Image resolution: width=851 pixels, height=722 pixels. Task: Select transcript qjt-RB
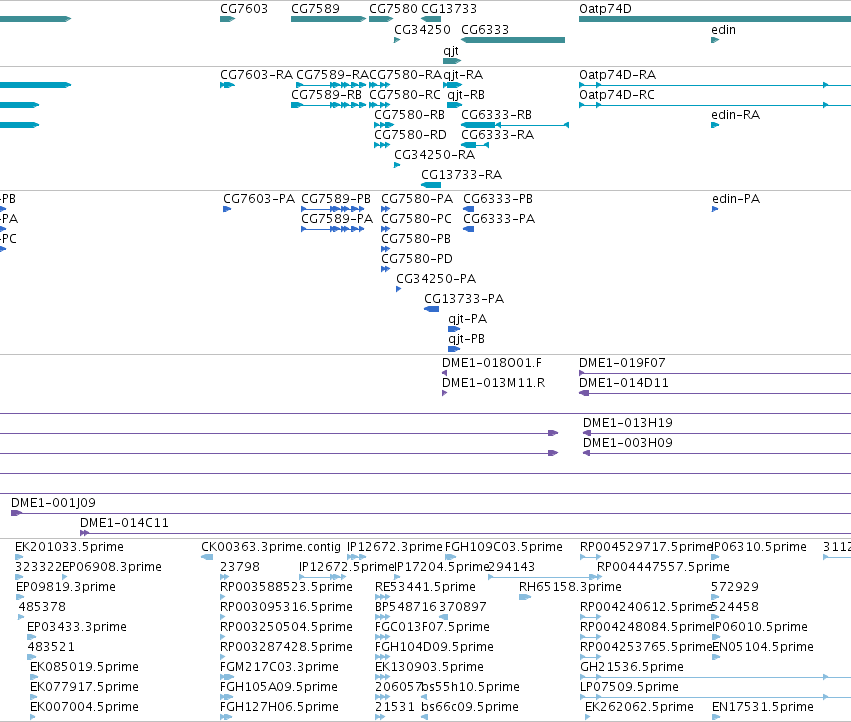coord(466,94)
